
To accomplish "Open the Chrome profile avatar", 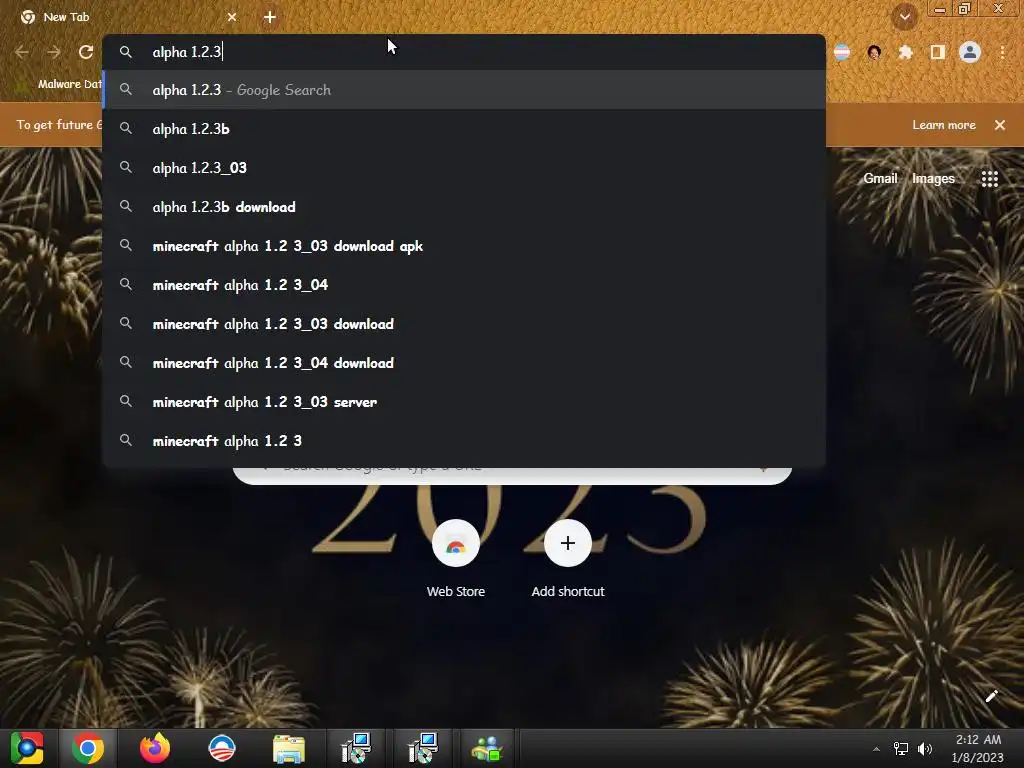I will [x=970, y=52].
